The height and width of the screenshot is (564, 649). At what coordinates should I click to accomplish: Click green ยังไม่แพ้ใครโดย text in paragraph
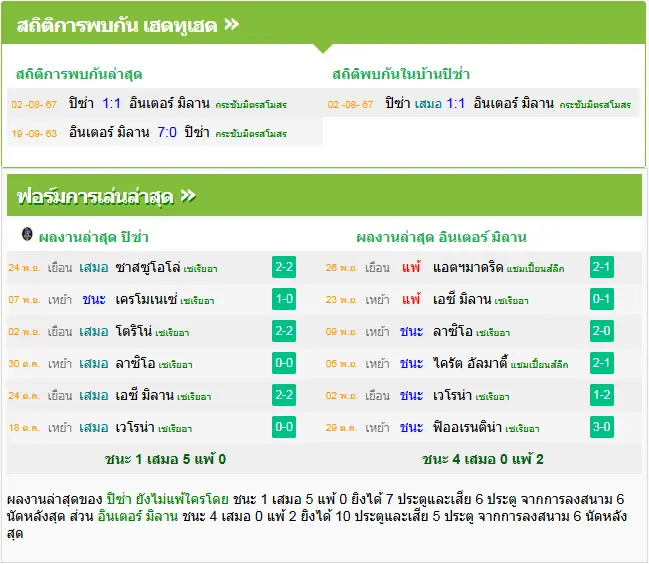[x=182, y=499]
